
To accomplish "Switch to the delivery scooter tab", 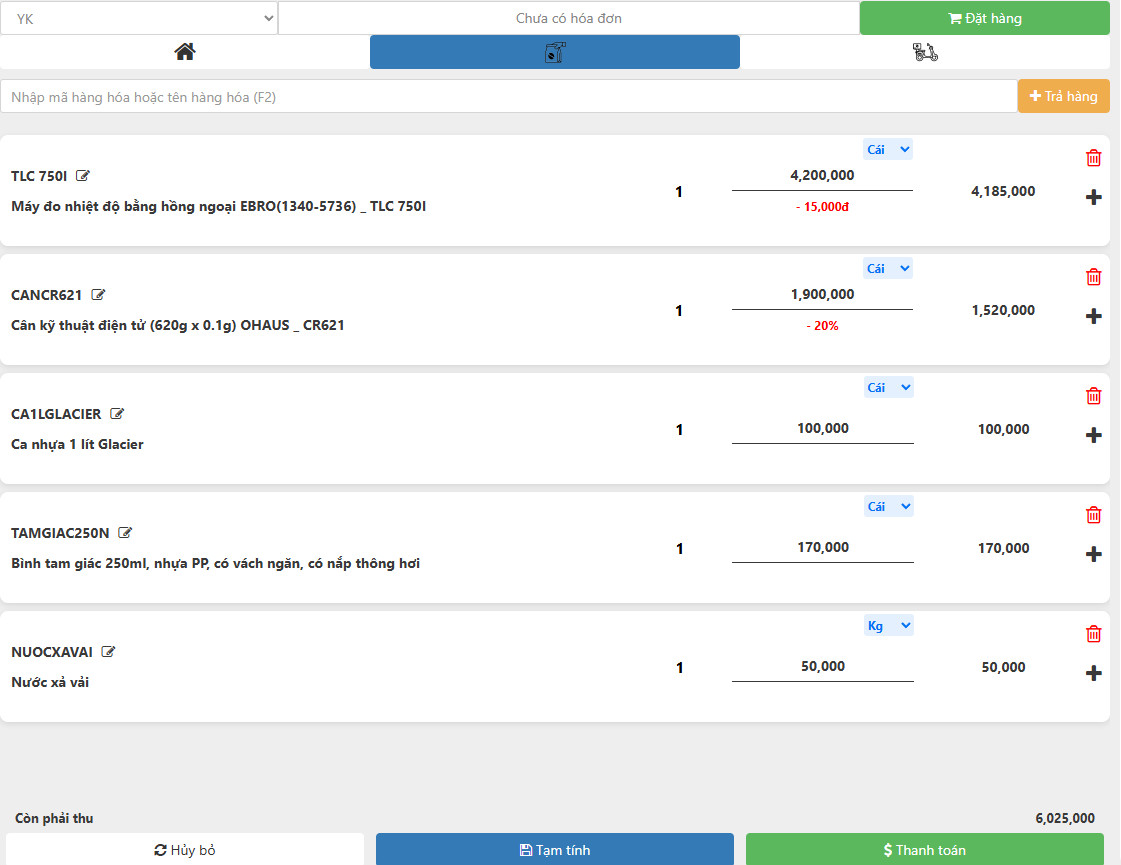I will point(925,52).
